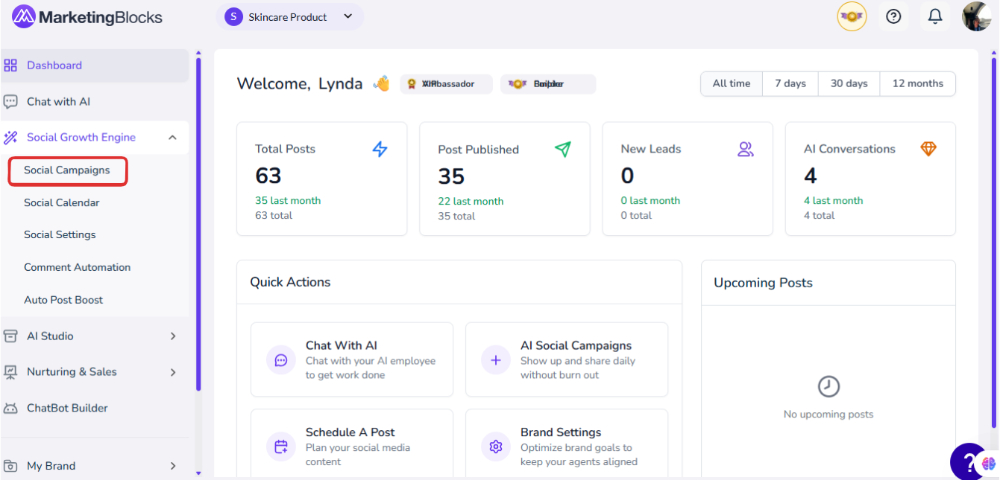Click the AI Social Campaigns quick action
This screenshot has height=480, width=1000.
(x=566, y=360)
